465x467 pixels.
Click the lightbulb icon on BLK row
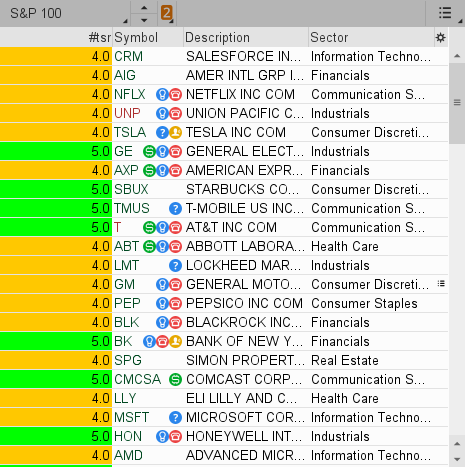tap(162, 323)
